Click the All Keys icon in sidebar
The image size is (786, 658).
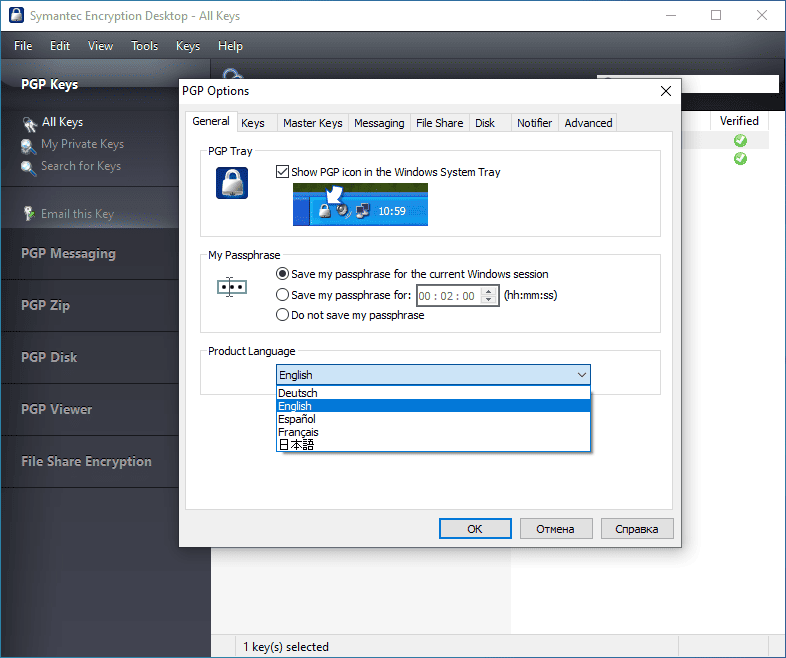30,123
